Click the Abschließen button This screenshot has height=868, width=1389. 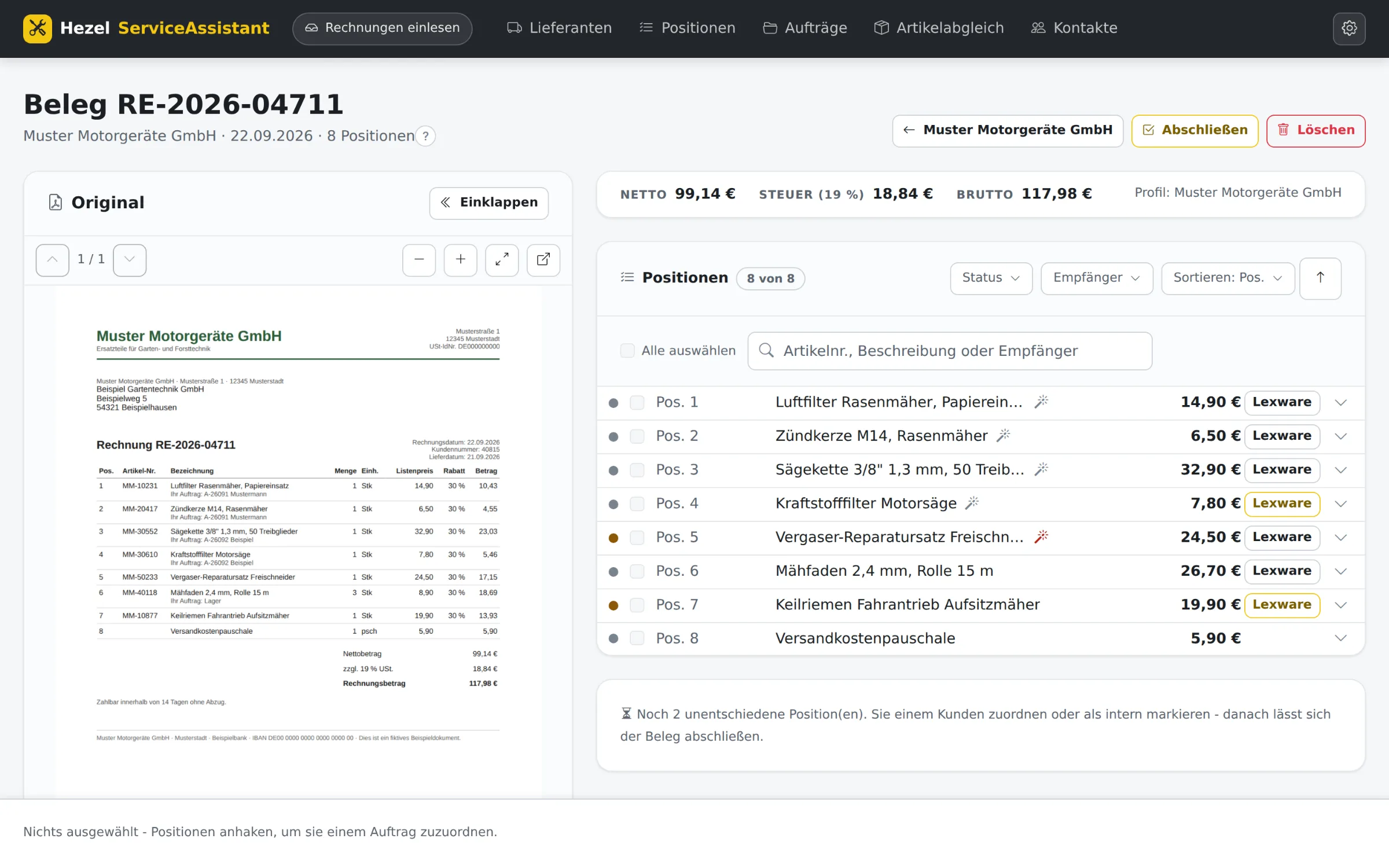pos(1195,131)
